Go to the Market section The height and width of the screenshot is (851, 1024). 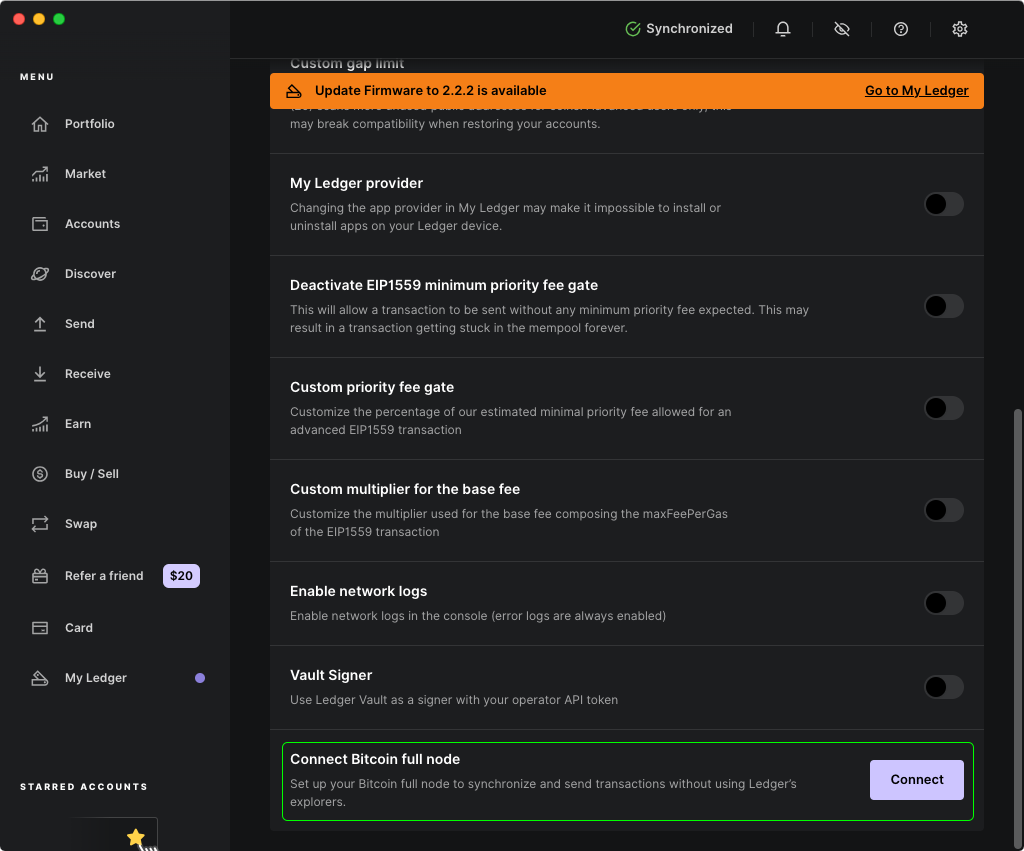(85, 174)
